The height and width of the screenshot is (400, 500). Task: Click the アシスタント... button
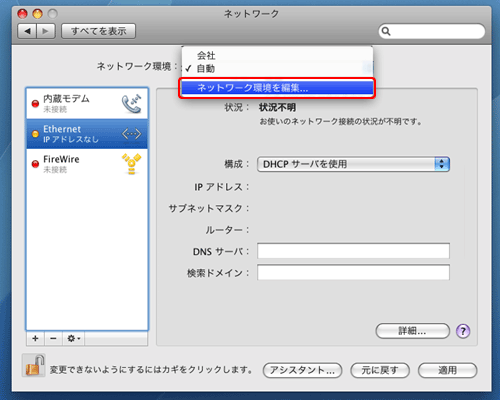pos(303,370)
